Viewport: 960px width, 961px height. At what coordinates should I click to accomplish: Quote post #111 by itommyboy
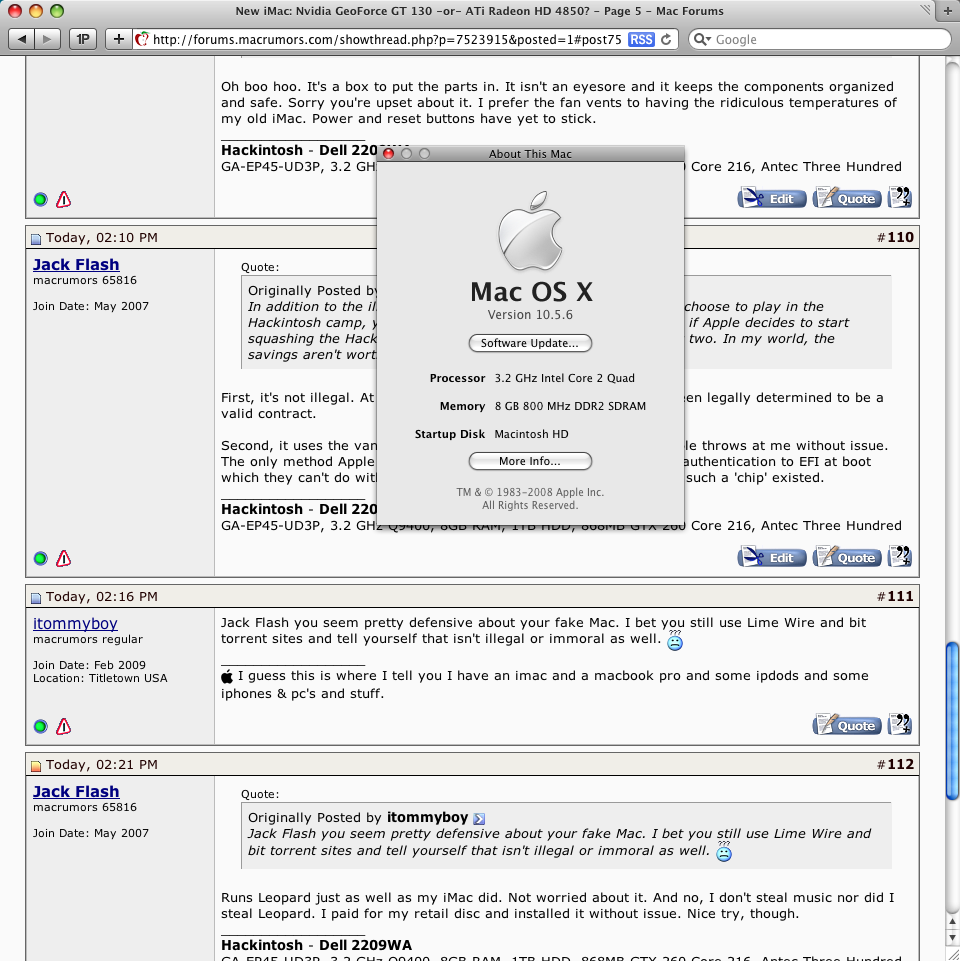tap(847, 726)
